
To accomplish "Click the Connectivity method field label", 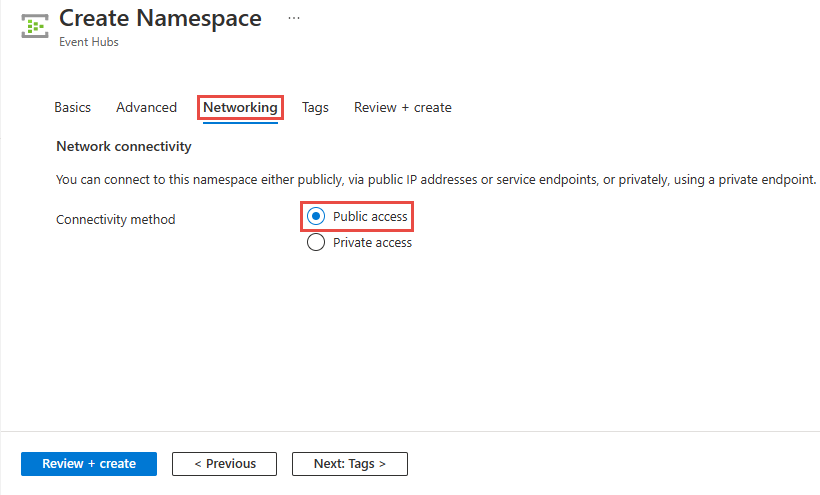I will click(x=115, y=219).
